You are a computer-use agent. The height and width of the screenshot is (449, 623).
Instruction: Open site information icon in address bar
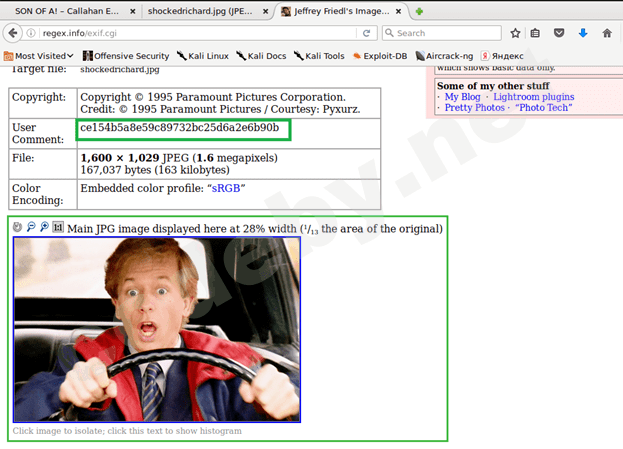(31, 33)
